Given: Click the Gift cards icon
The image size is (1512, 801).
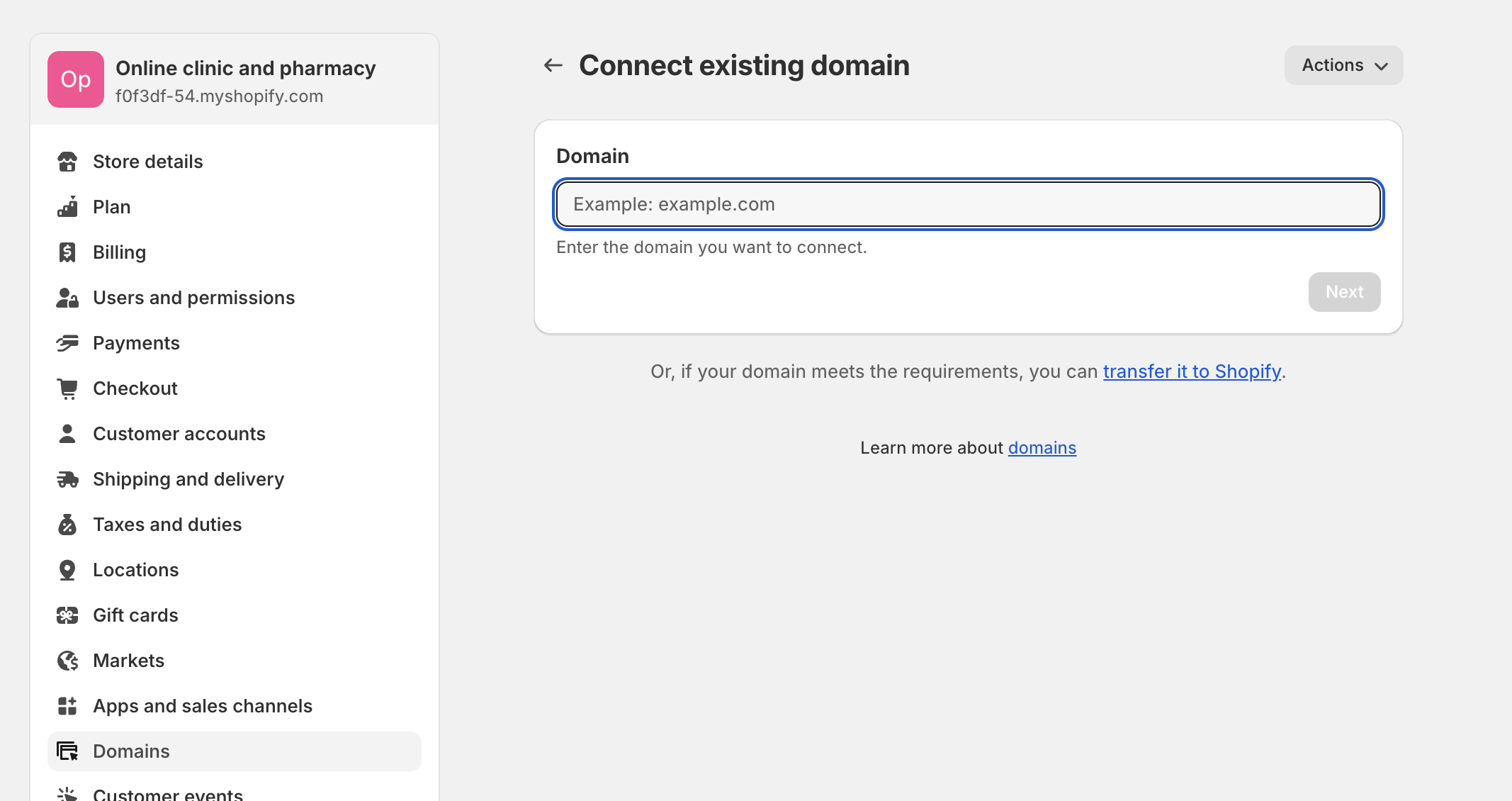Looking at the screenshot, I should click(67, 615).
